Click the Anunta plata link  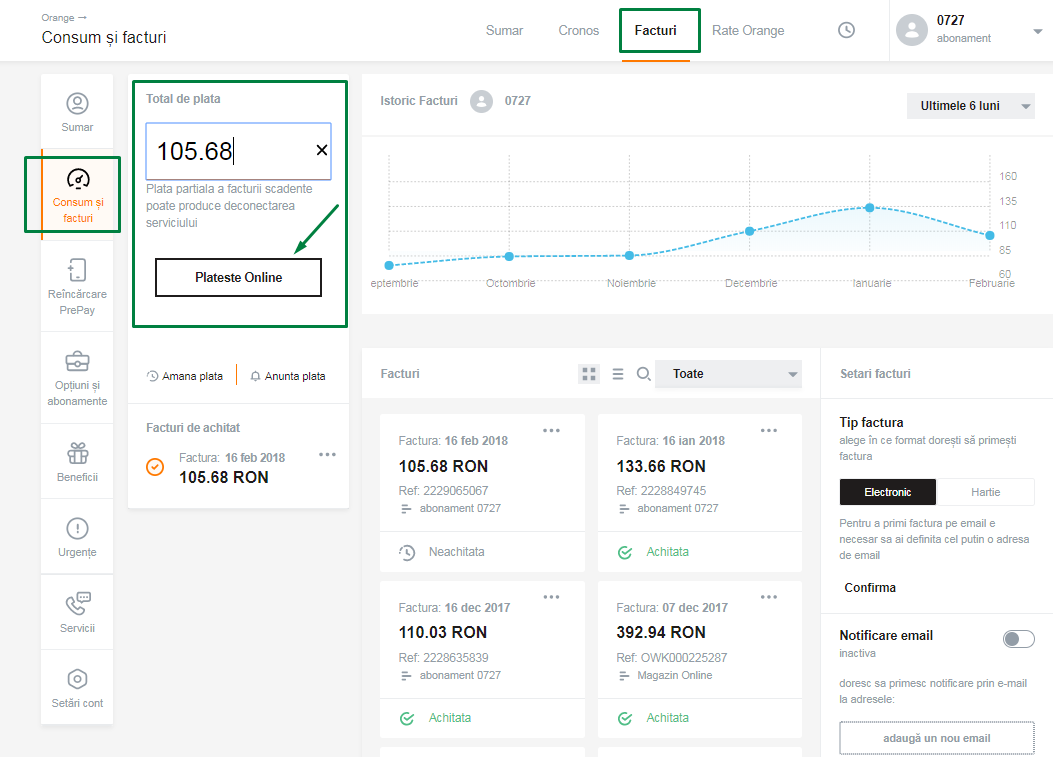(x=288, y=376)
